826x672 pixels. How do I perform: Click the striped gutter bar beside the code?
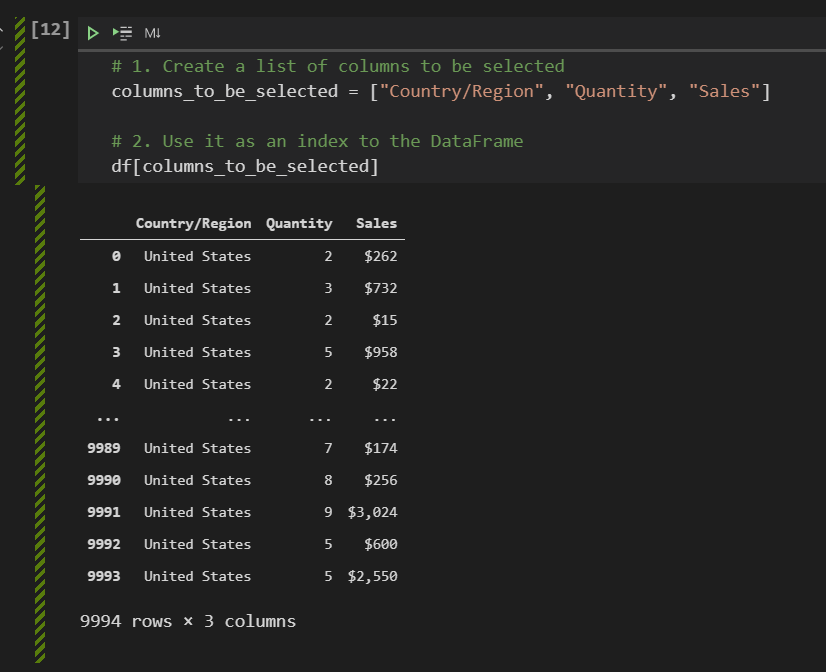tap(20, 110)
